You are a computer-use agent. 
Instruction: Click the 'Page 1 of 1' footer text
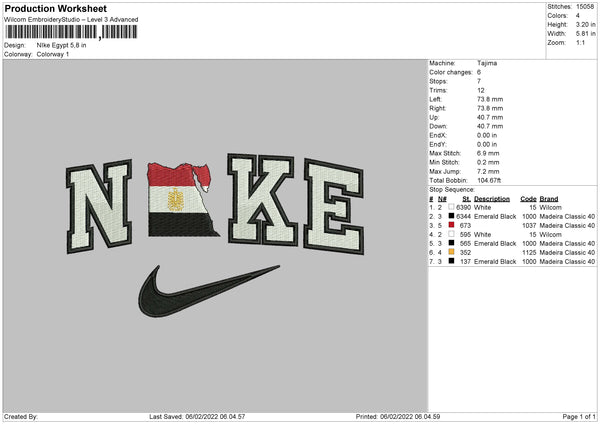[579, 416]
